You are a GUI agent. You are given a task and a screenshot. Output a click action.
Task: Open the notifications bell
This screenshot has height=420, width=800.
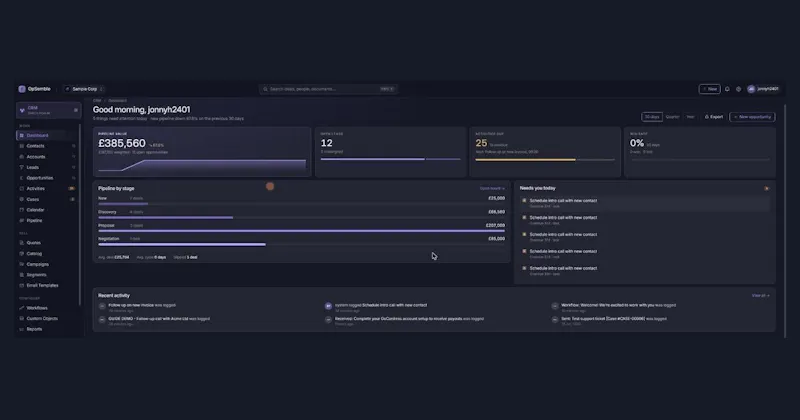click(x=727, y=89)
